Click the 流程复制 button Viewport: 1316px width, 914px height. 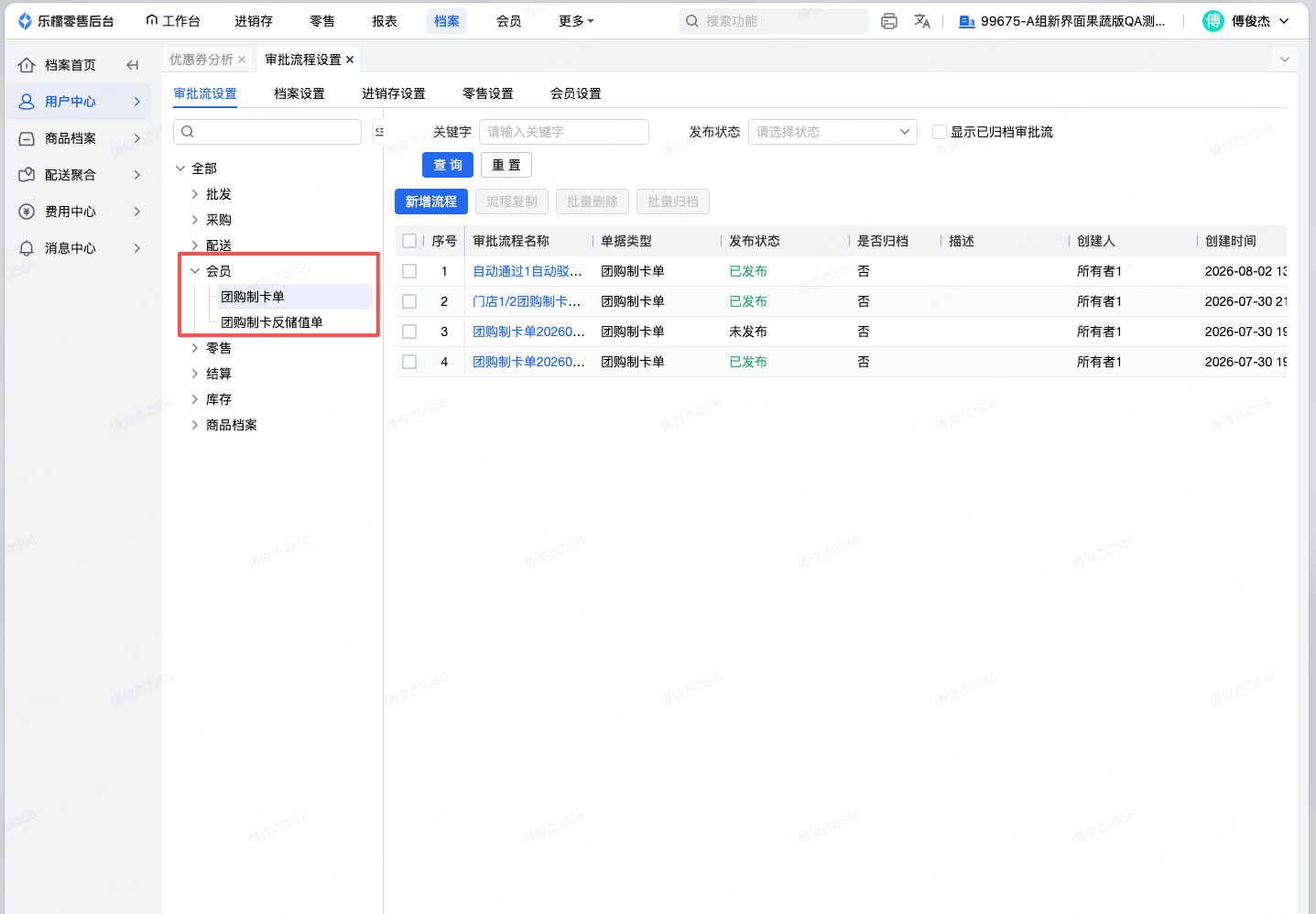pyautogui.click(x=512, y=201)
